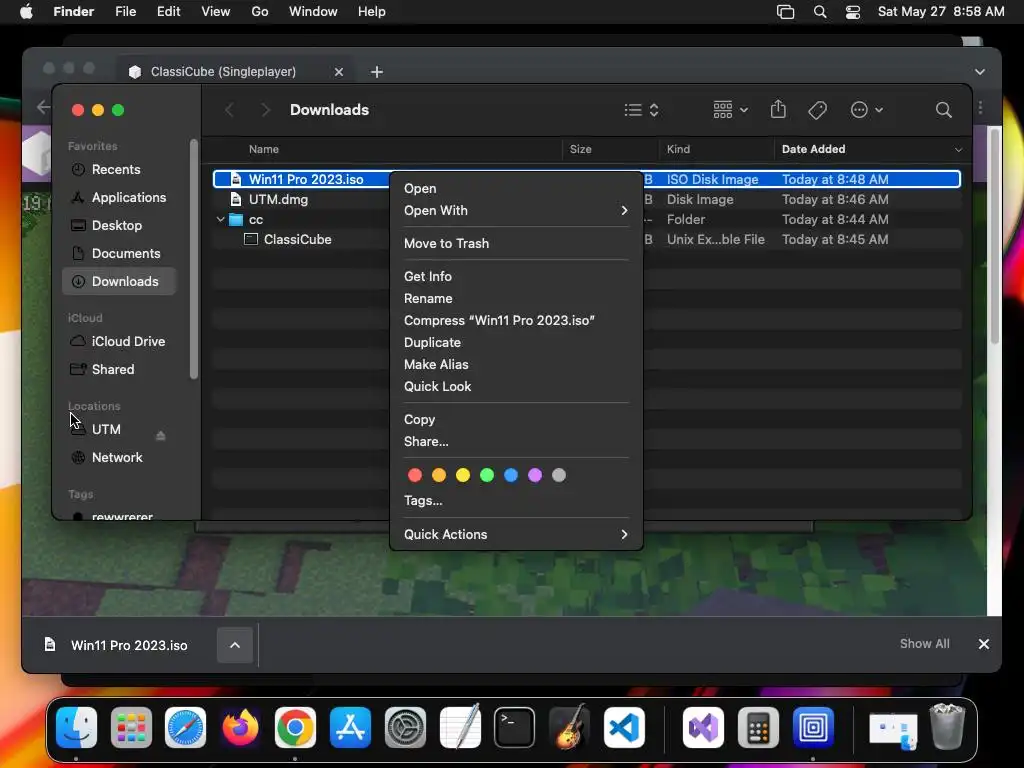The width and height of the screenshot is (1024, 768).
Task: Open System Settings gear in the Dock
Action: (405, 727)
